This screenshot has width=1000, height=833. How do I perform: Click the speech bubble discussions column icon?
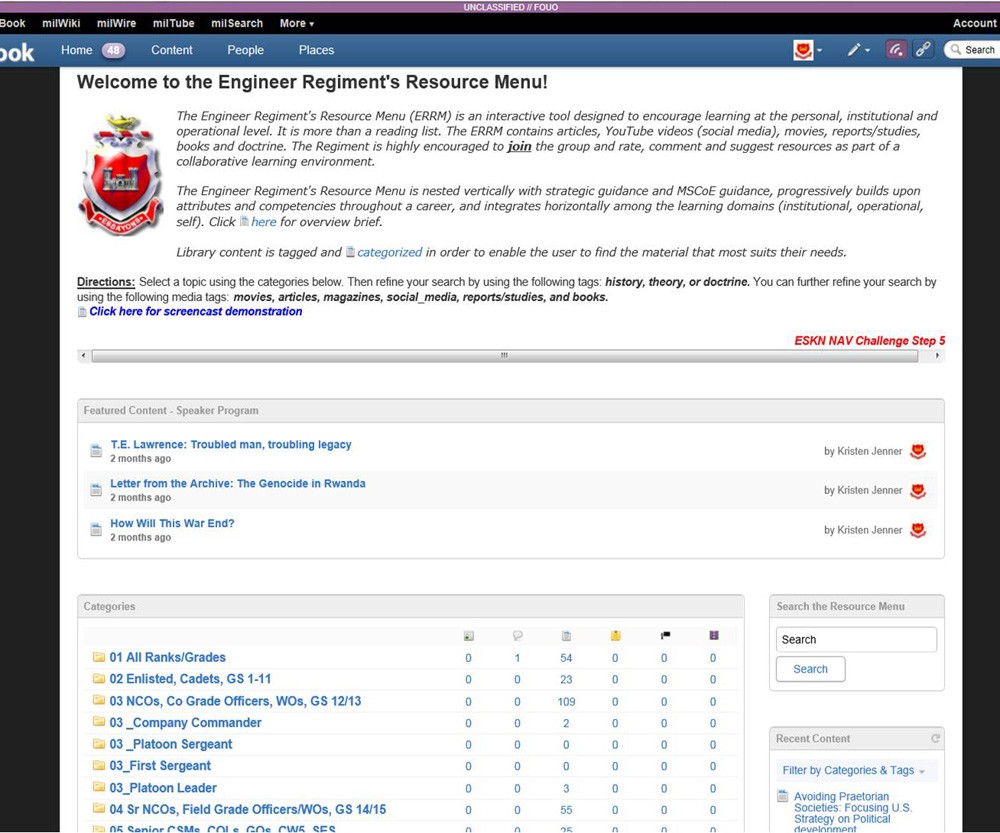click(517, 636)
